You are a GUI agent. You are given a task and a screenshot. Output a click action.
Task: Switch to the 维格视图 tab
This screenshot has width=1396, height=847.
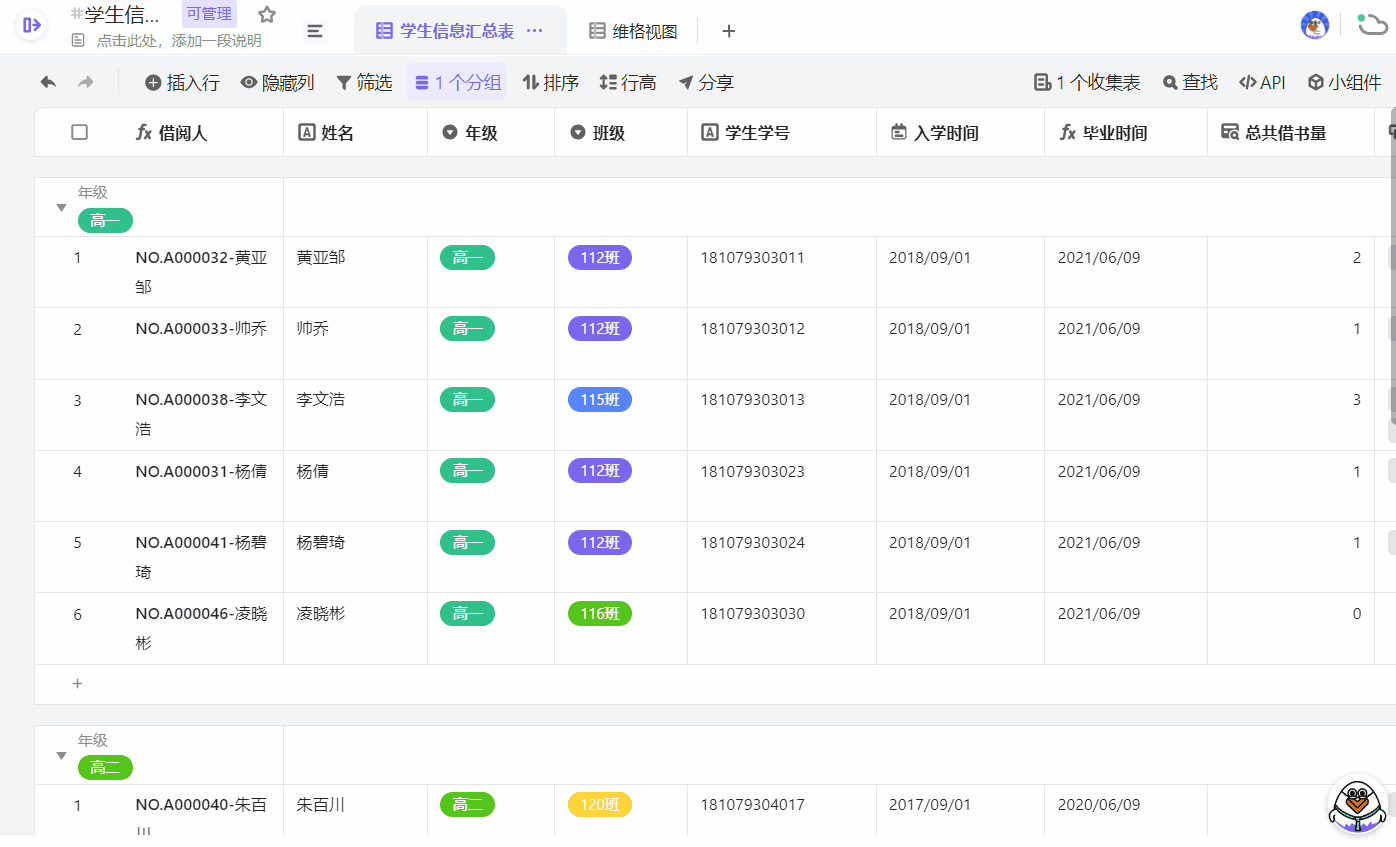click(633, 31)
